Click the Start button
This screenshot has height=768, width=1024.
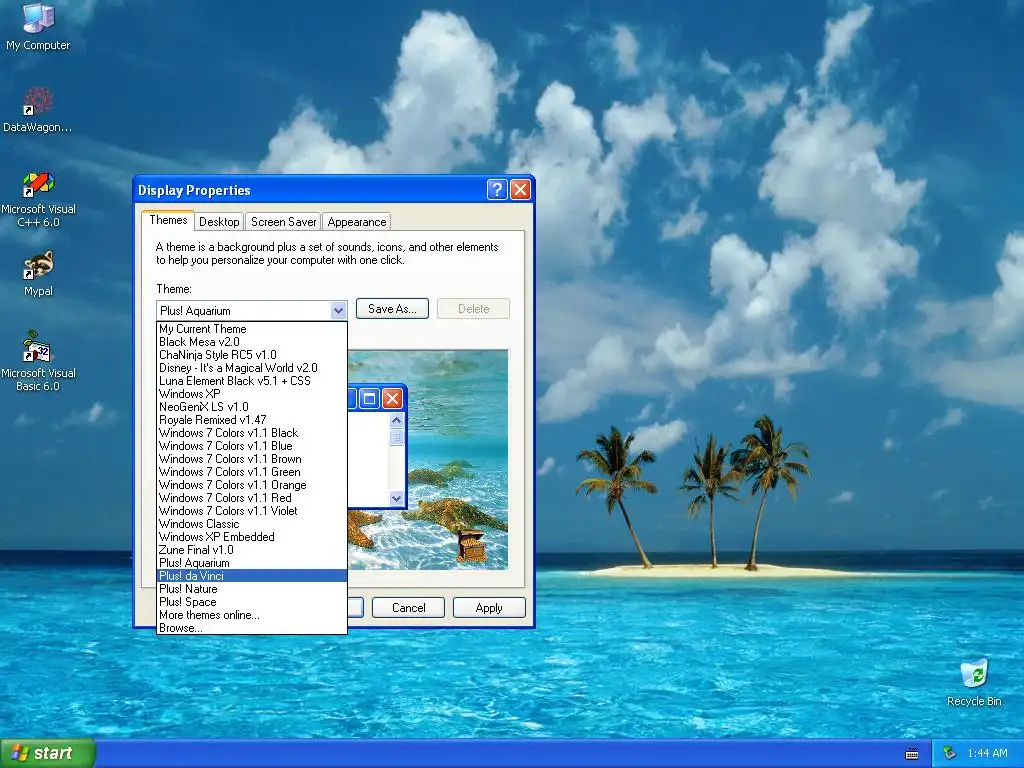48,754
